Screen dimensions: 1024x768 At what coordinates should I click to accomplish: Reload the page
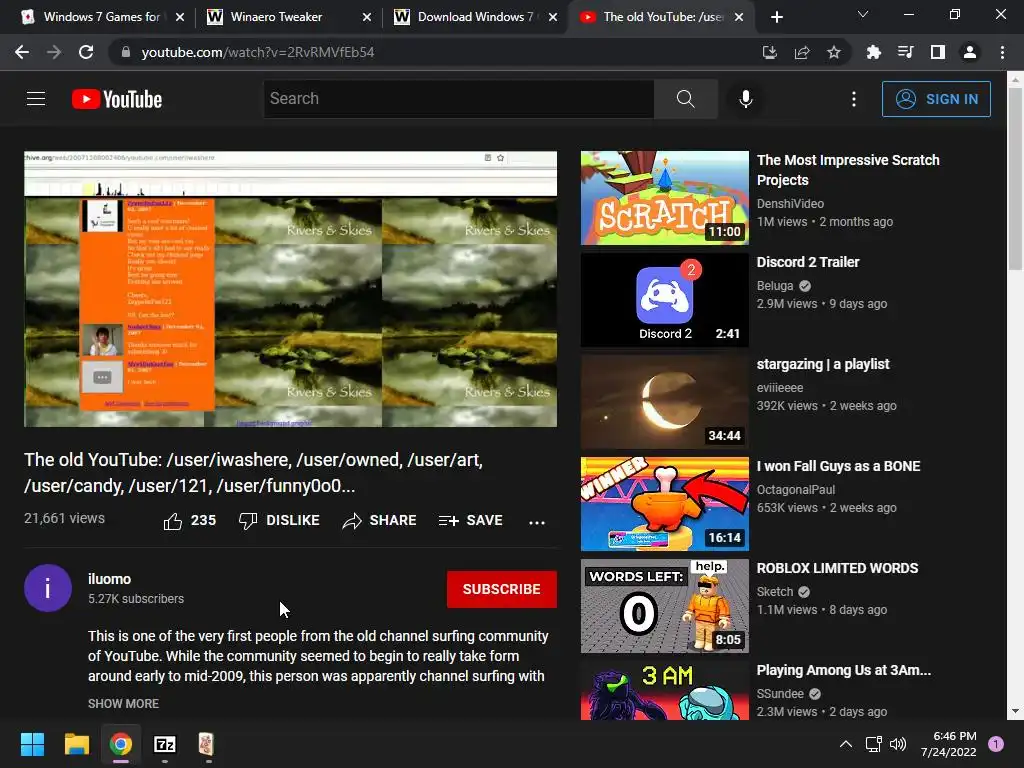click(86, 52)
